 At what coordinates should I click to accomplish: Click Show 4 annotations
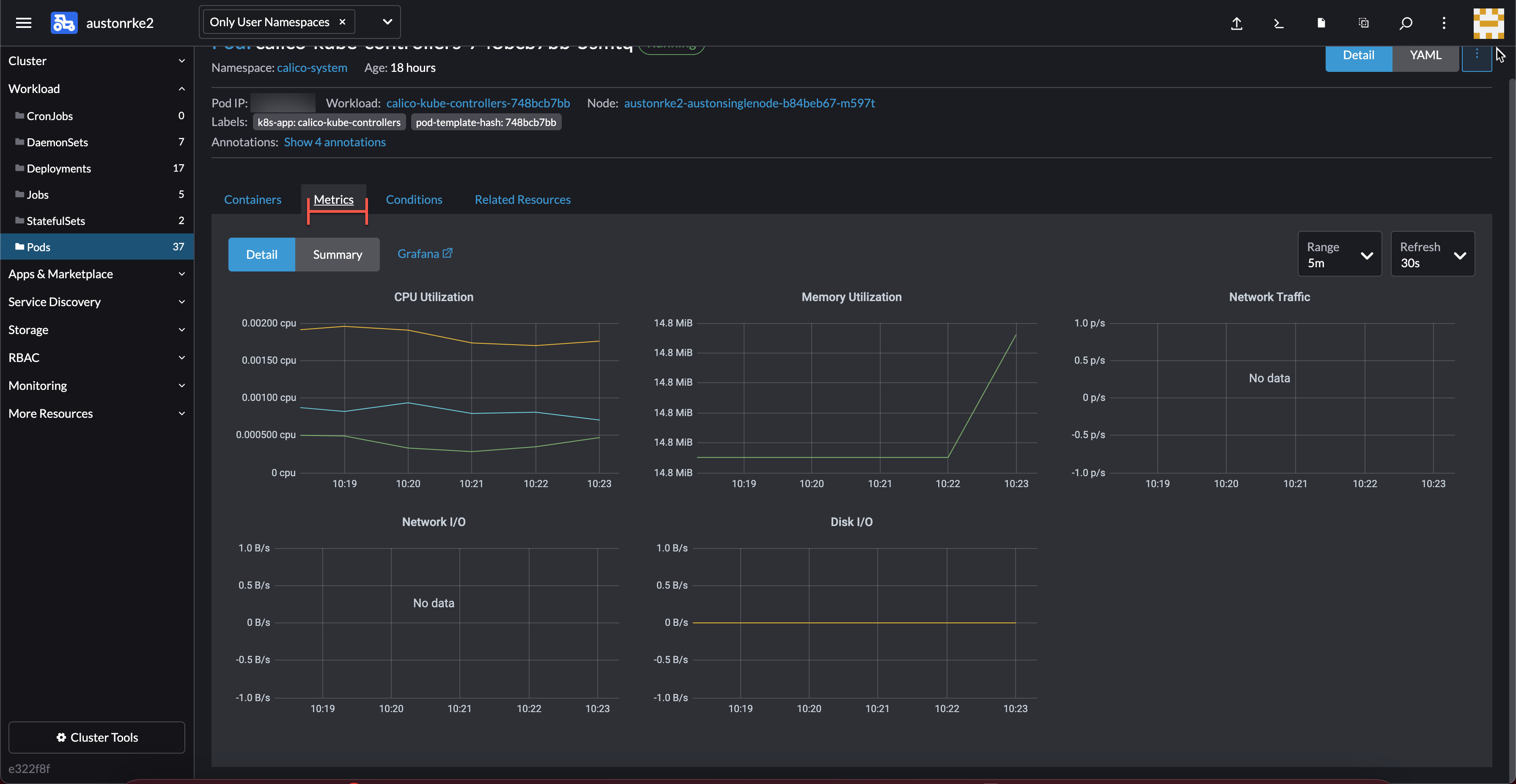pyautogui.click(x=334, y=142)
